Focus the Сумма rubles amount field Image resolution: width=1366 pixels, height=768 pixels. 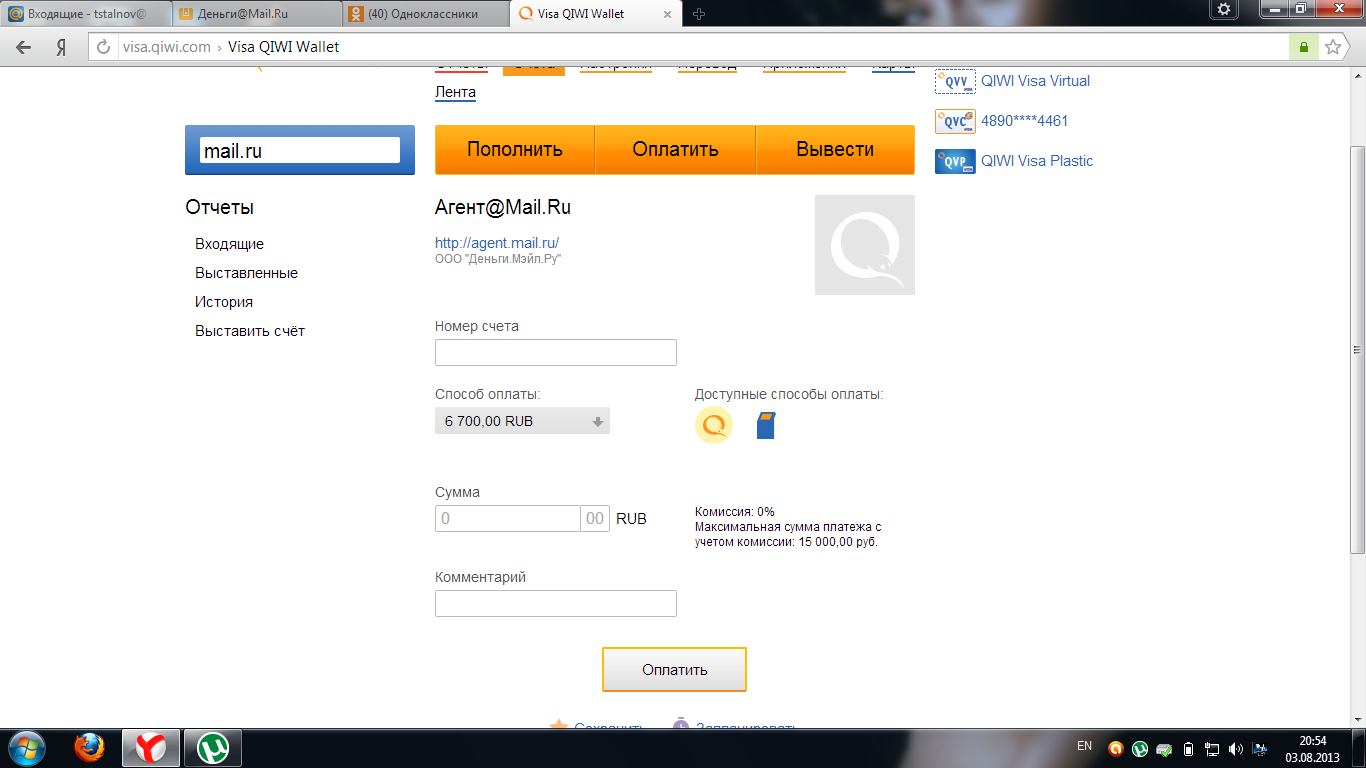tap(508, 518)
